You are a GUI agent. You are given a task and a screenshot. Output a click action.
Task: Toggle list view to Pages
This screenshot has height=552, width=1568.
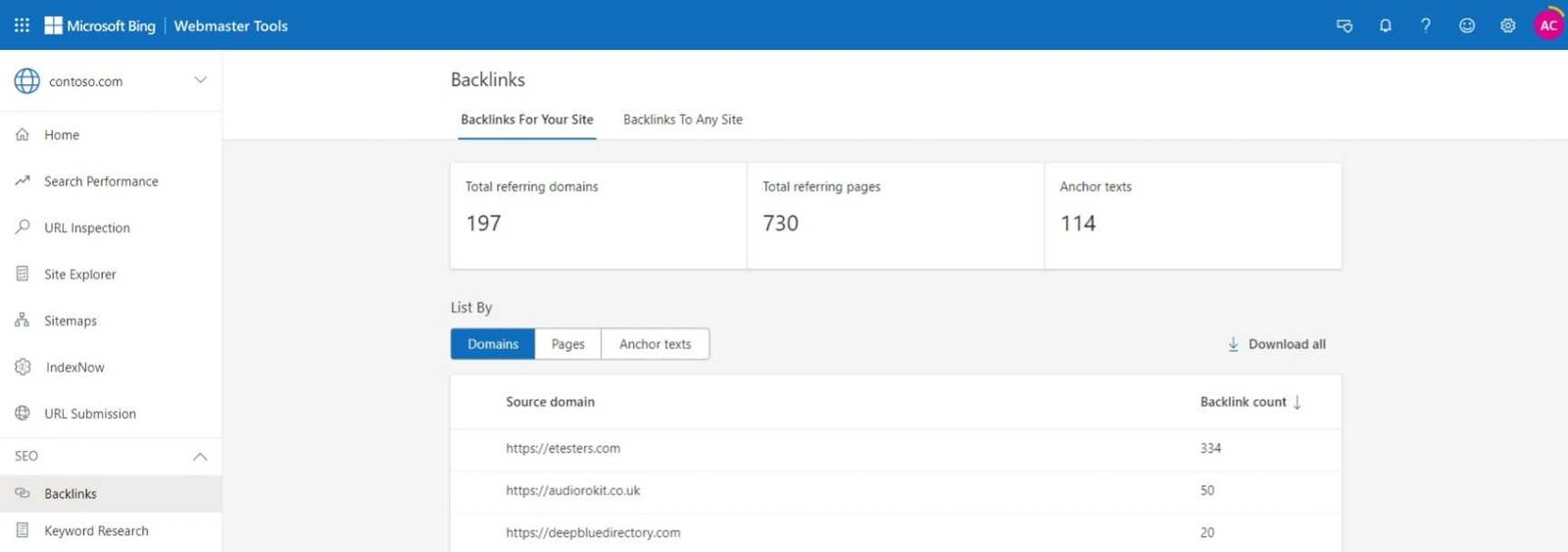(567, 344)
